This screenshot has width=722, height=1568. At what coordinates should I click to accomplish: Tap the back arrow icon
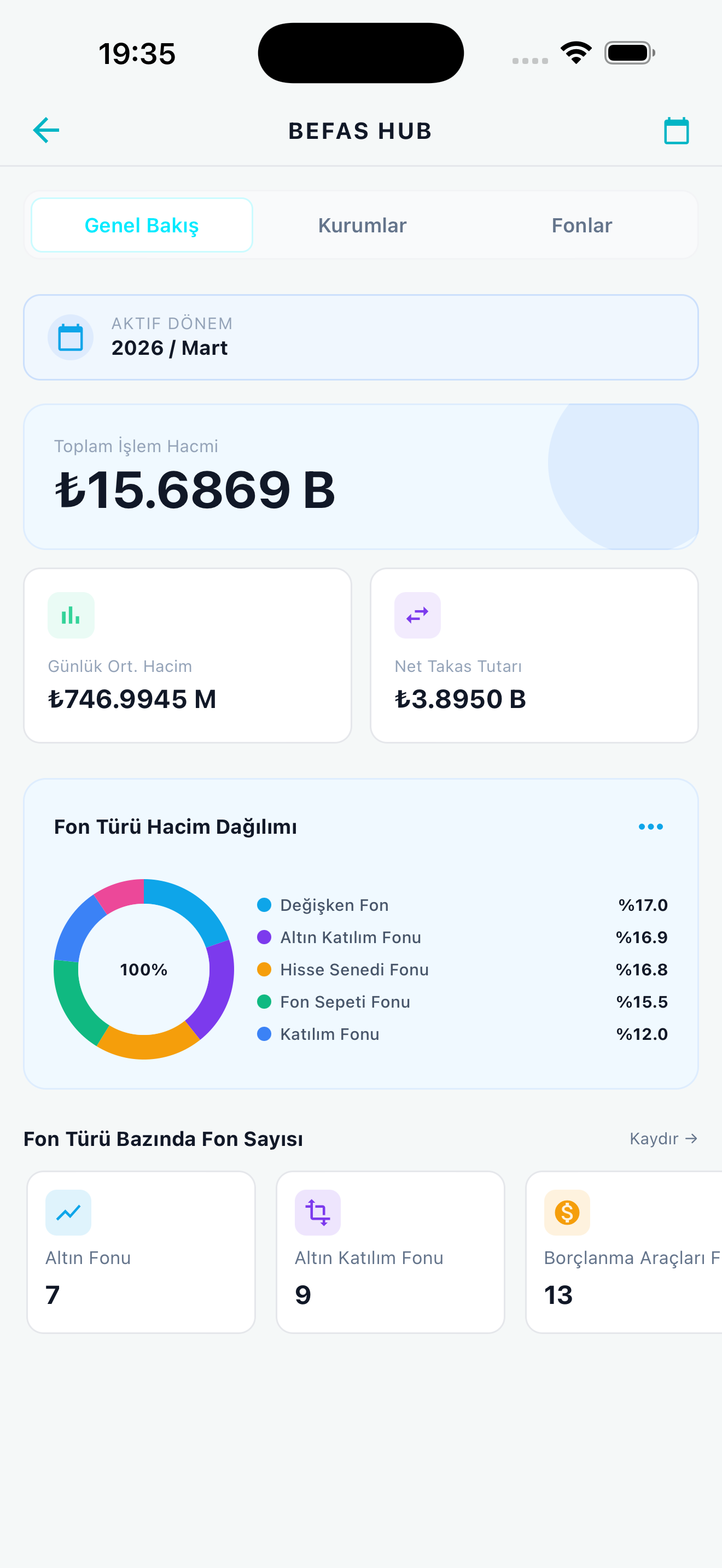click(x=46, y=130)
